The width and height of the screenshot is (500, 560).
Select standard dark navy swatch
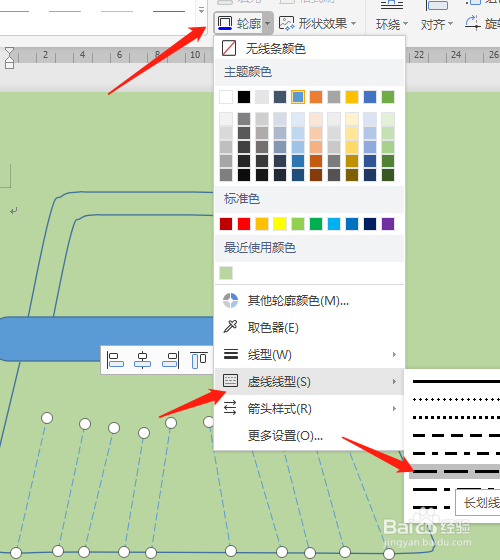point(370,224)
